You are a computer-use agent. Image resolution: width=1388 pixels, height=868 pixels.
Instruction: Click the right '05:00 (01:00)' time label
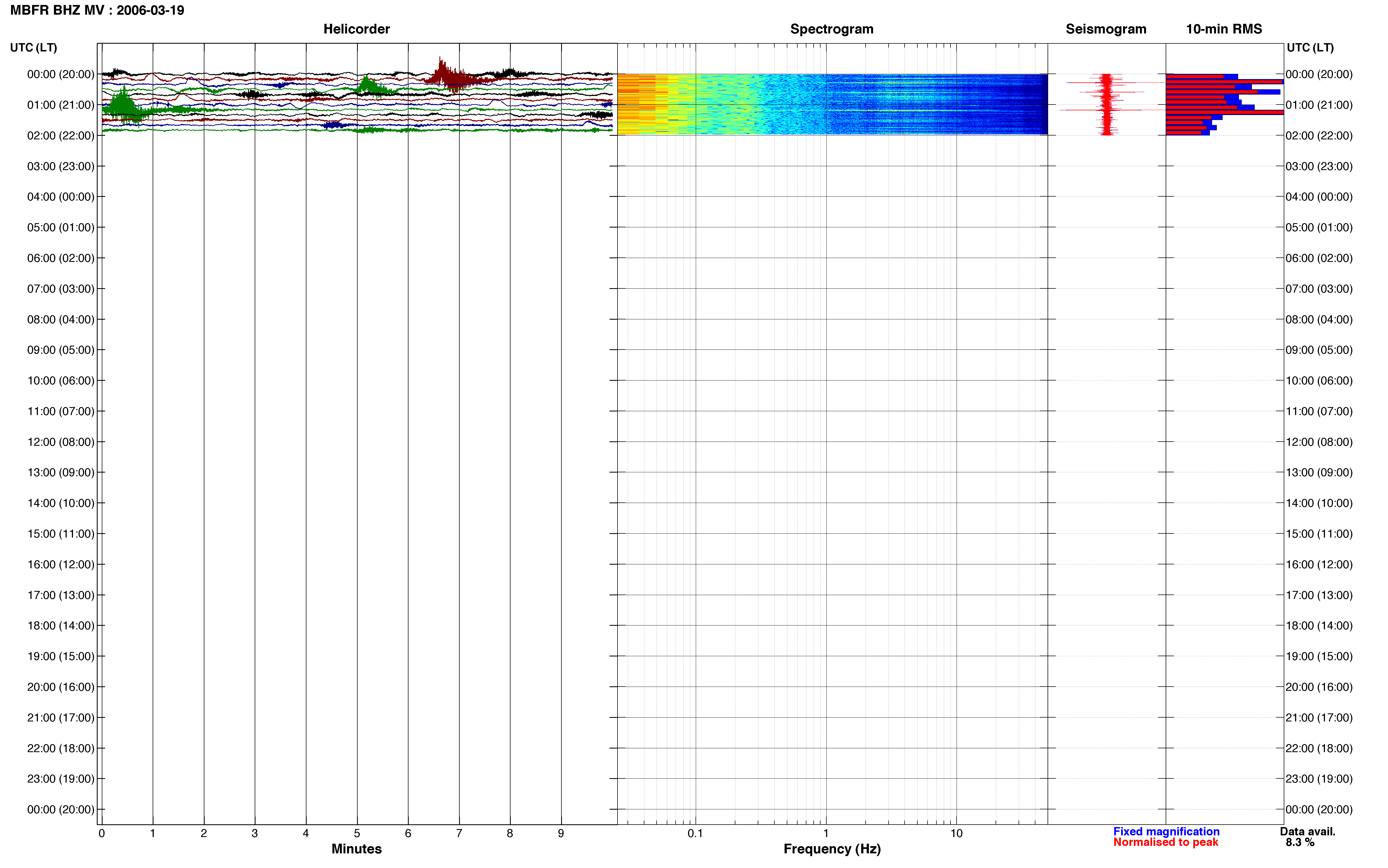[x=1319, y=228]
